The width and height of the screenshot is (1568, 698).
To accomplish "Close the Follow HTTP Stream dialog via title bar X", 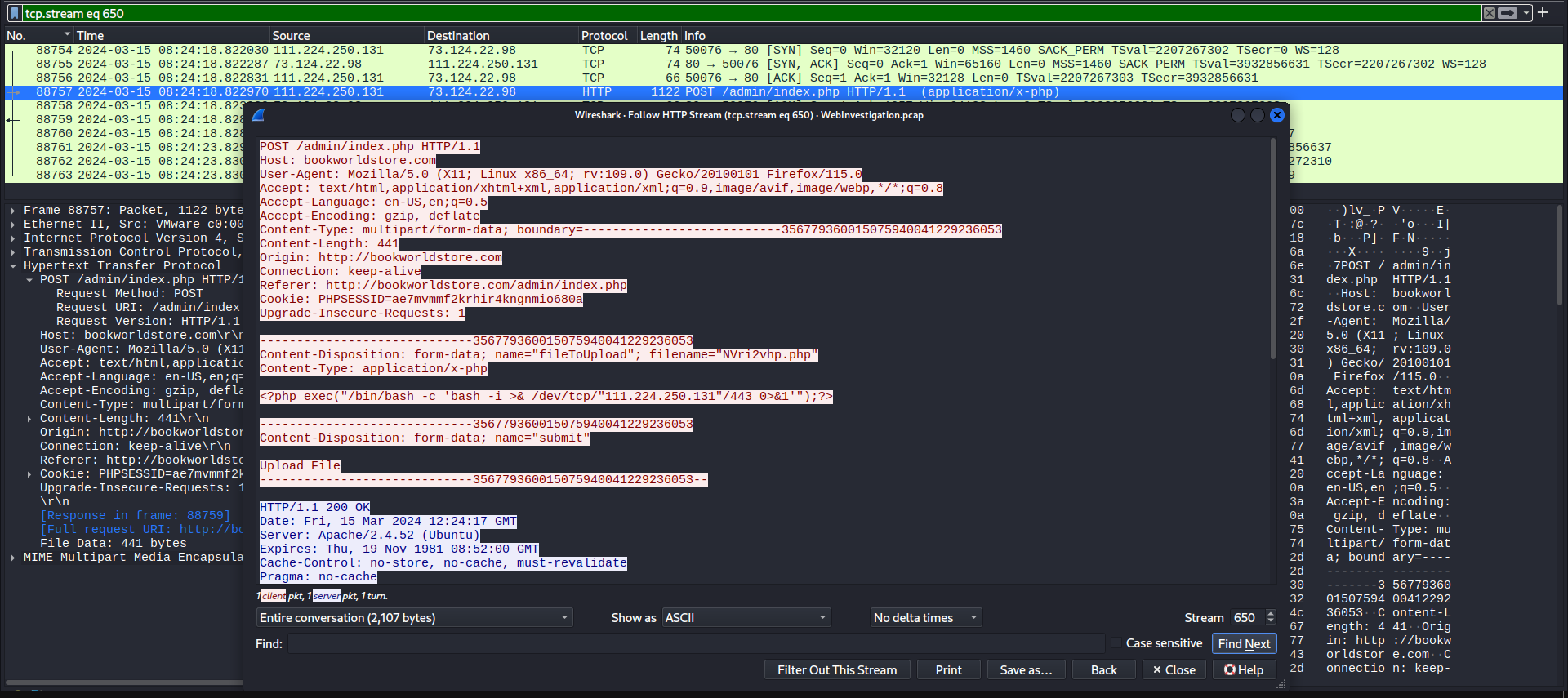I will click(1277, 115).
